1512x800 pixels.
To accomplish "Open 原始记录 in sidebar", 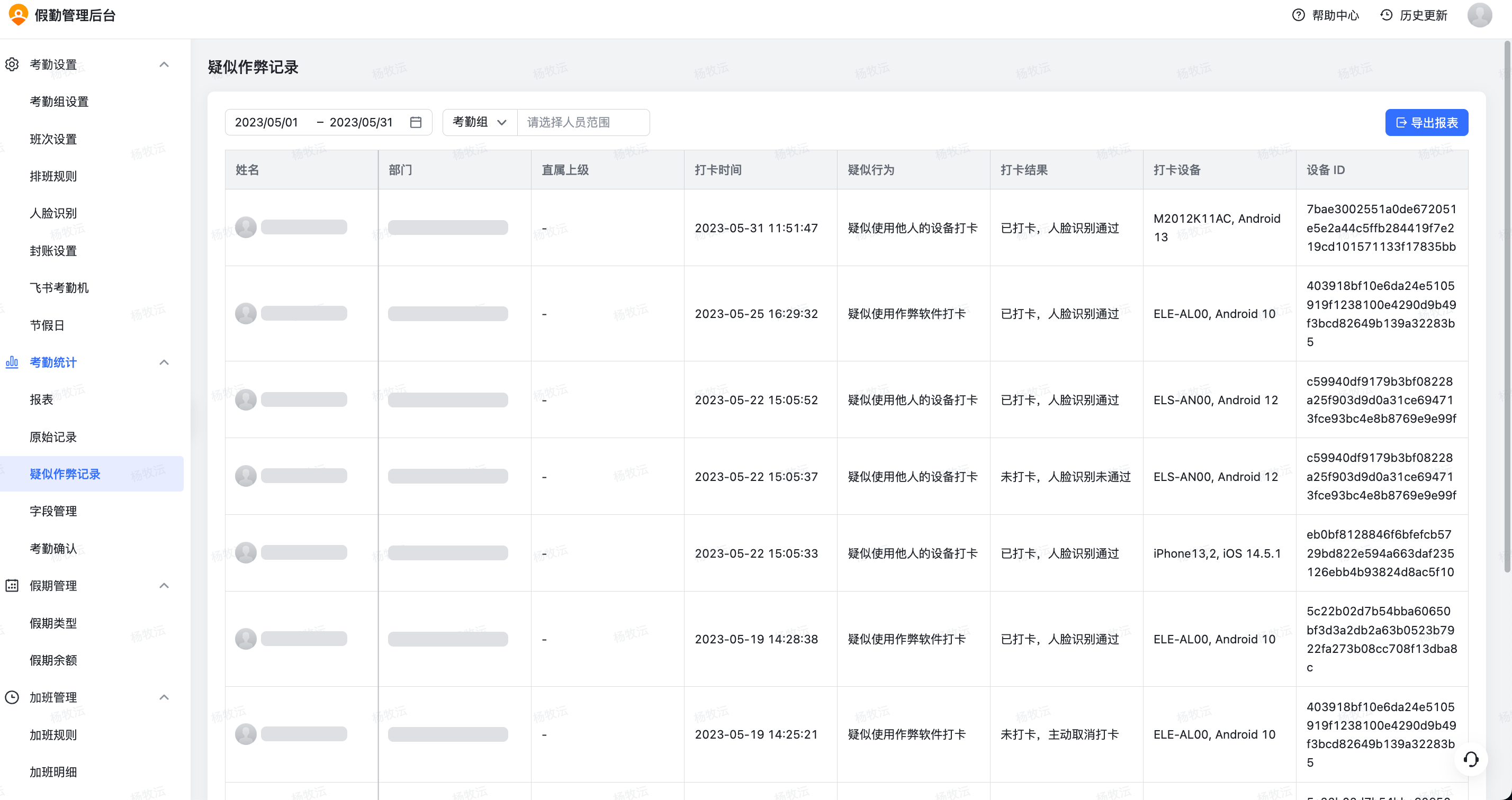I will click(x=53, y=437).
